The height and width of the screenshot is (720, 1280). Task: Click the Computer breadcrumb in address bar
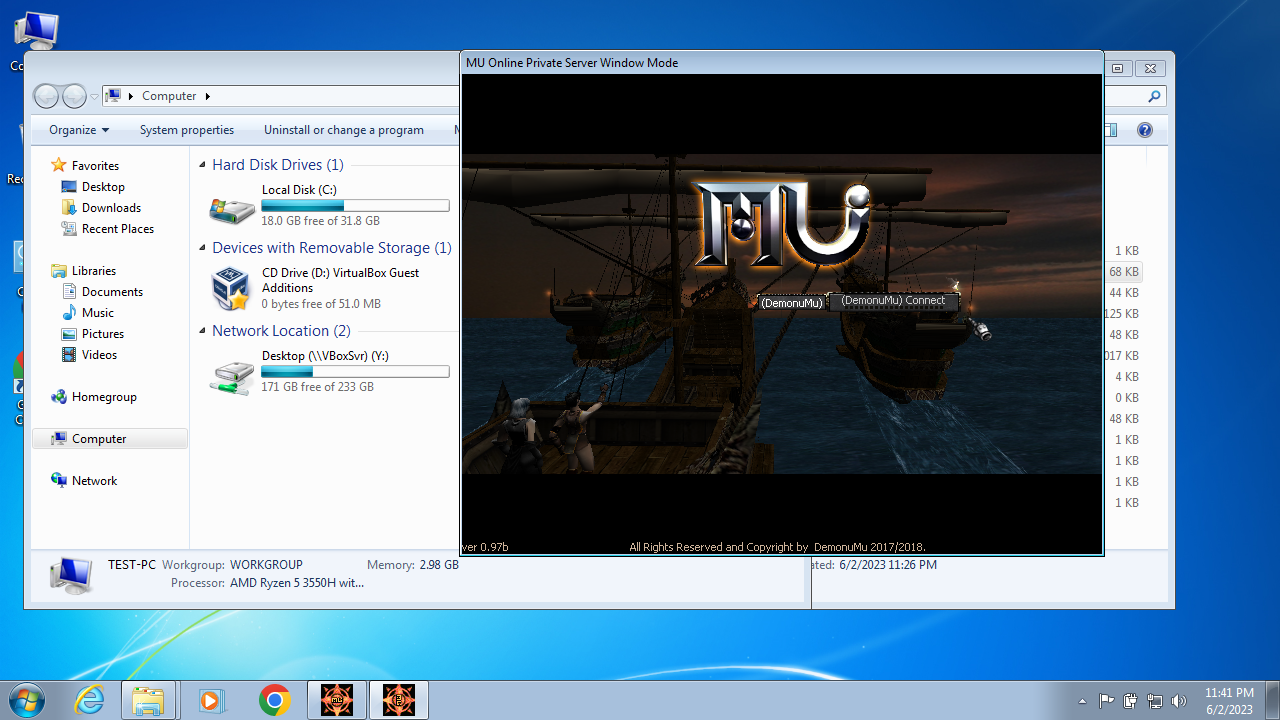click(x=169, y=96)
